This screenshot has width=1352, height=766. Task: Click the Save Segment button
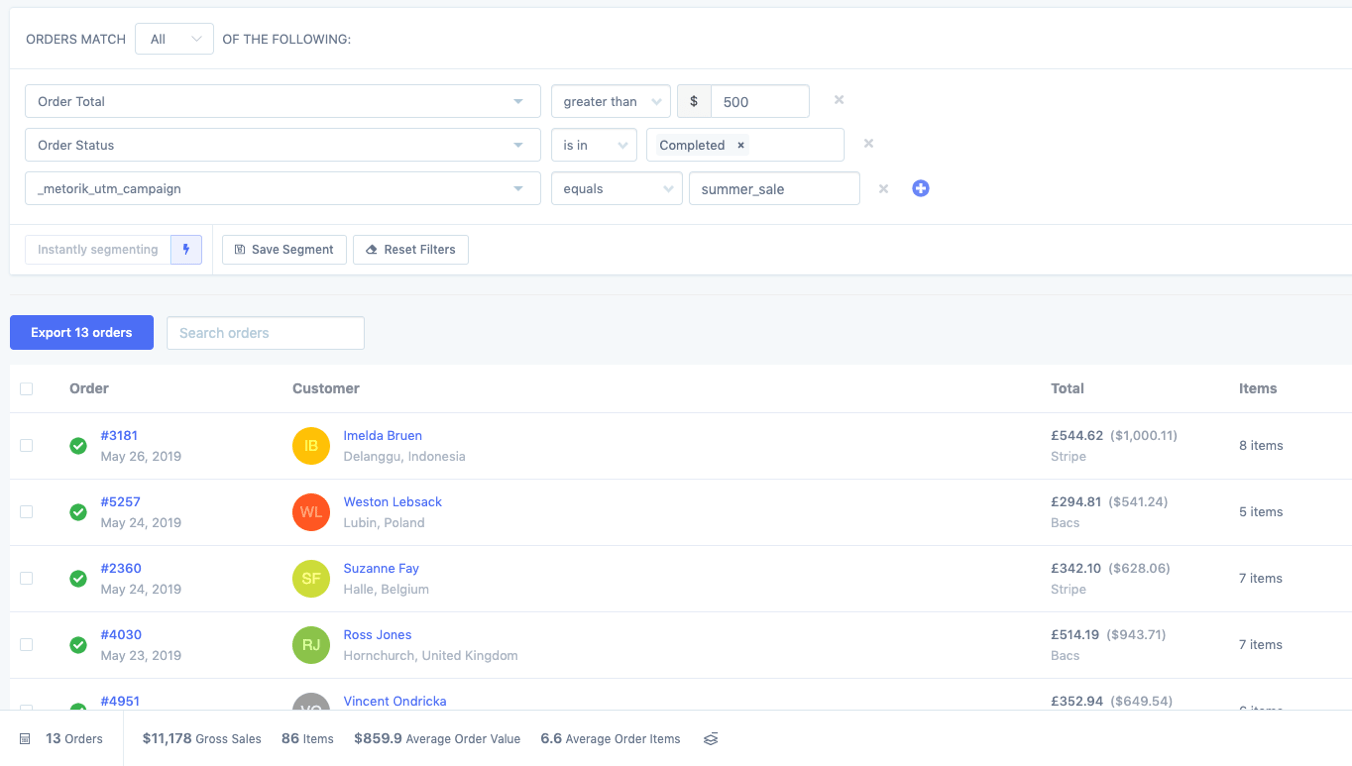[284, 249]
